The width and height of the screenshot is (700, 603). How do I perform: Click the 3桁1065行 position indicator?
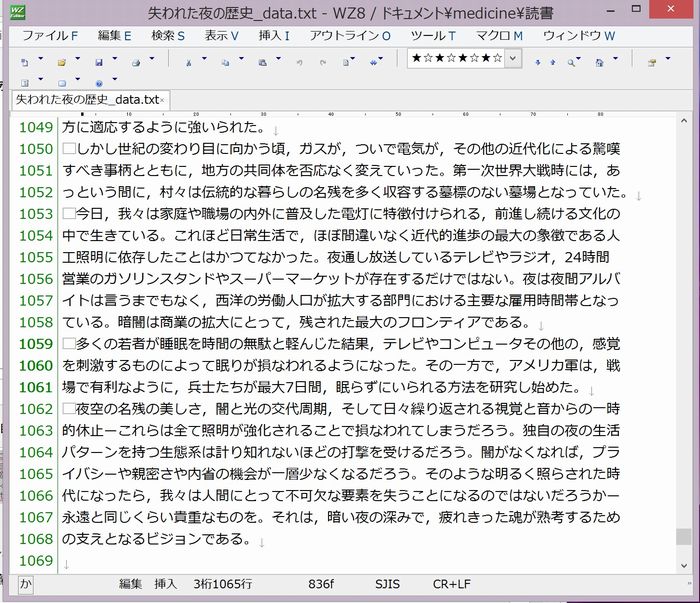(223, 584)
